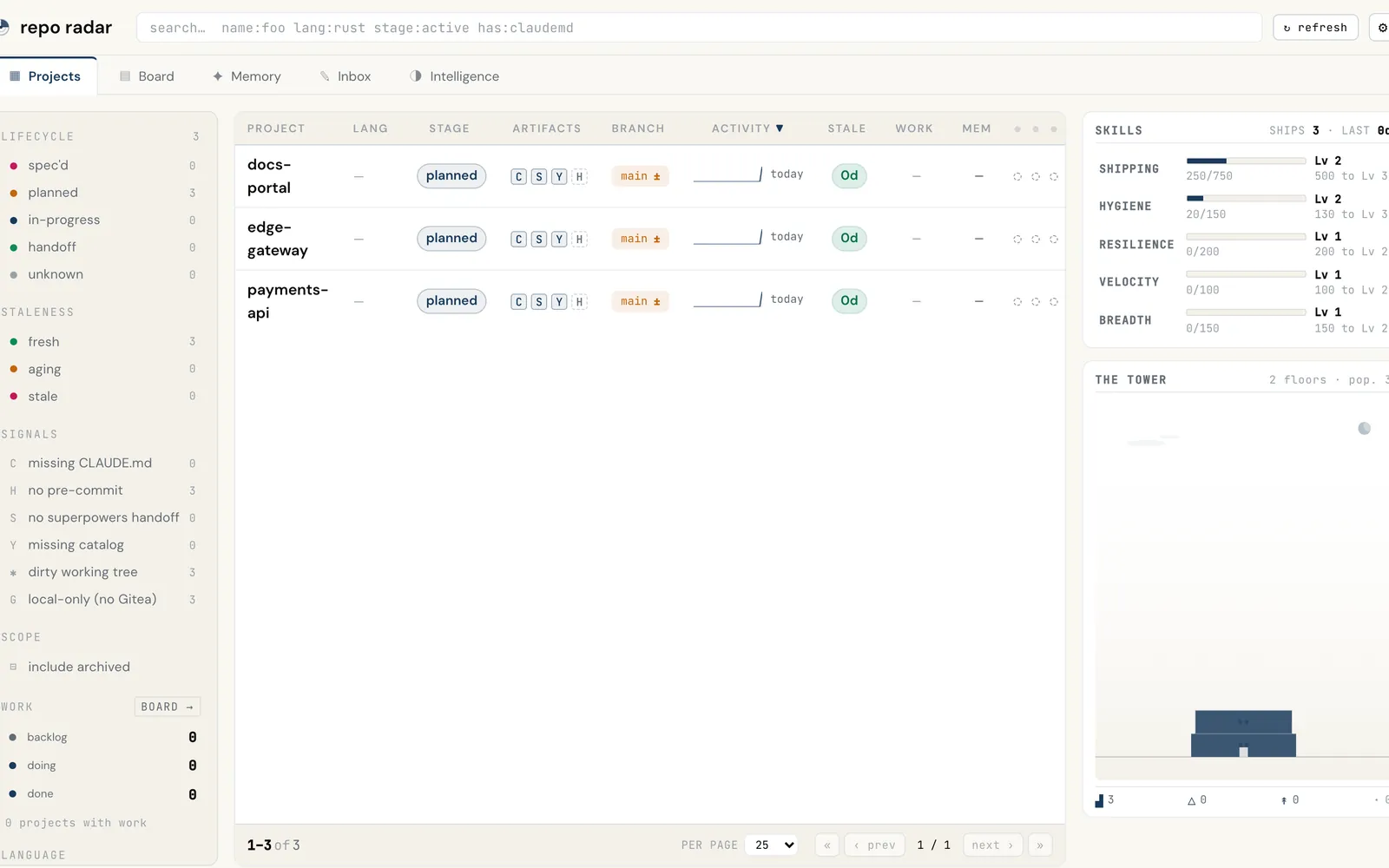Go to the prev page
The image size is (1389, 868).
874,845
